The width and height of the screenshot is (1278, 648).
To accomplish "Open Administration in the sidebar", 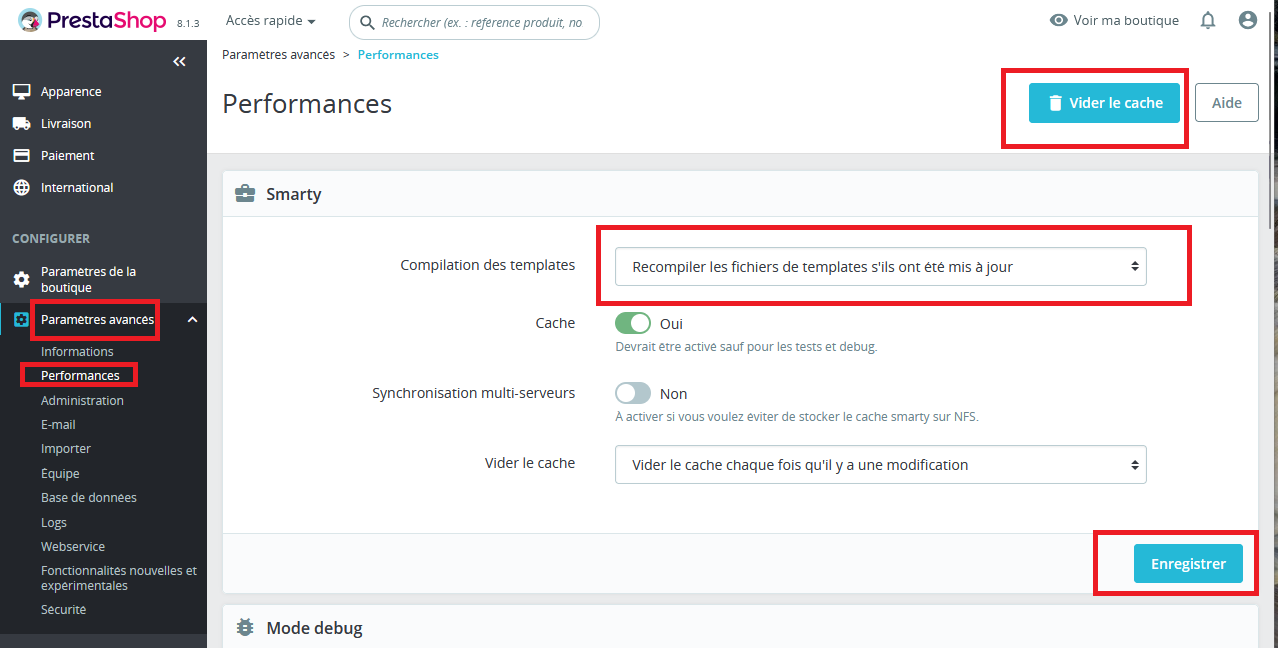I will (x=82, y=400).
